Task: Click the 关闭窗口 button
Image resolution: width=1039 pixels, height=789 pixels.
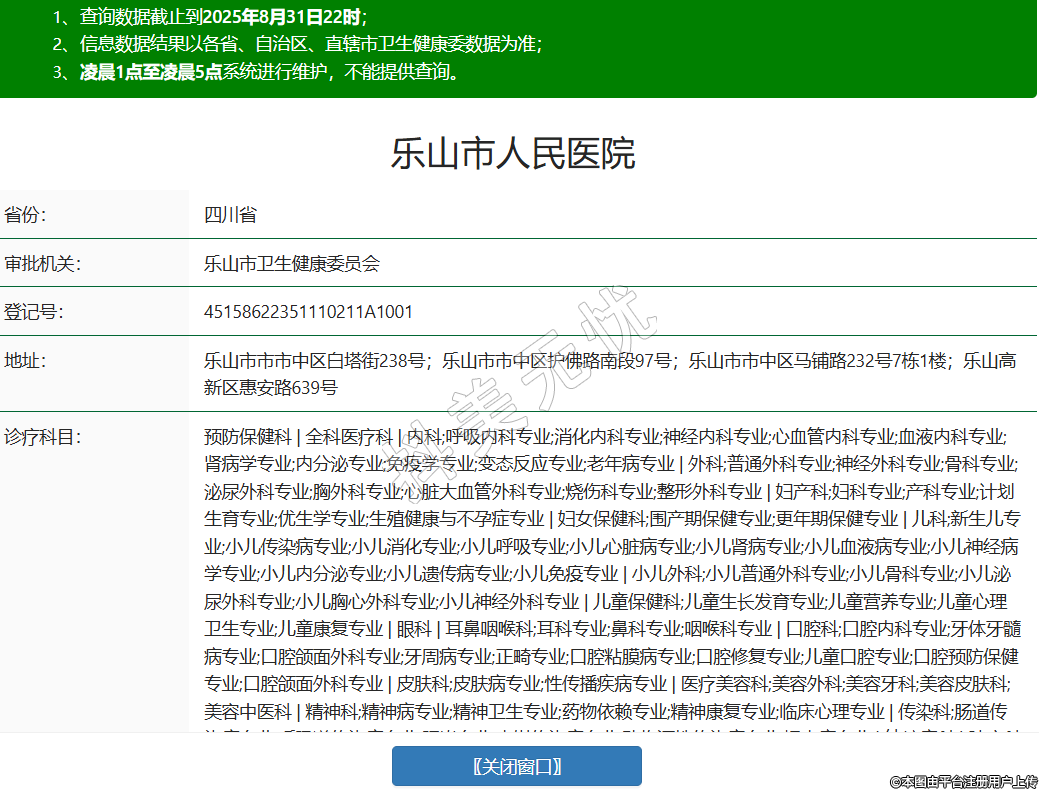Action: (x=516, y=766)
